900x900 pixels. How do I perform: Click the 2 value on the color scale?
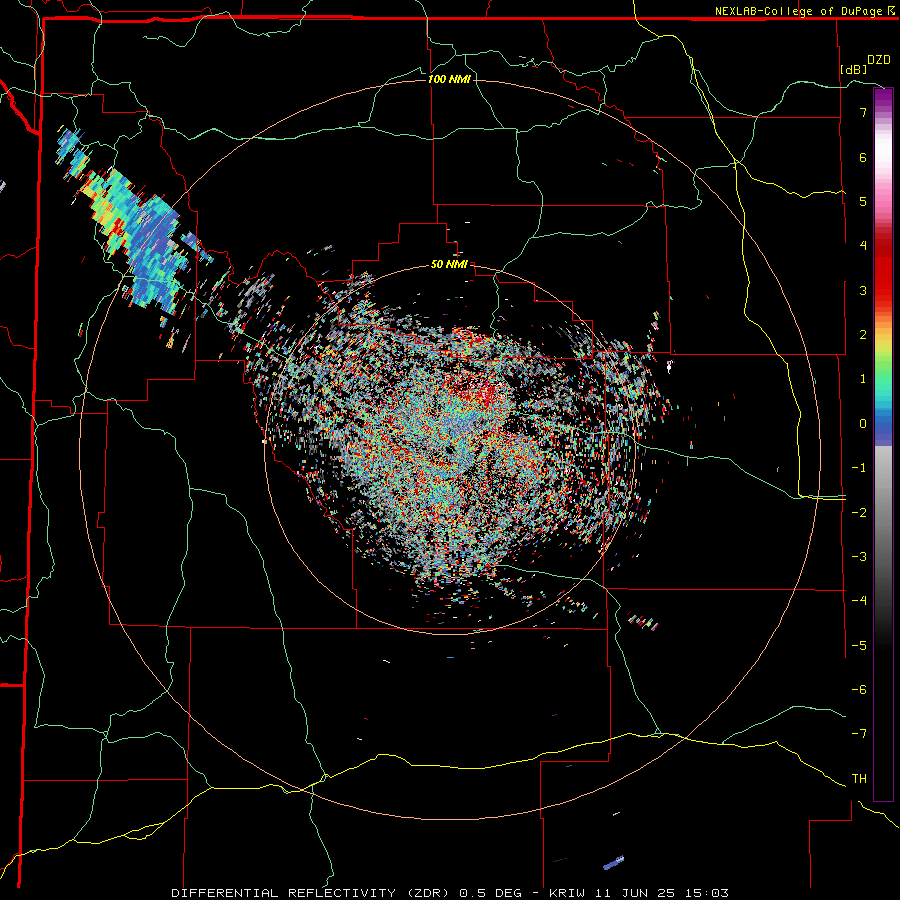(x=863, y=335)
